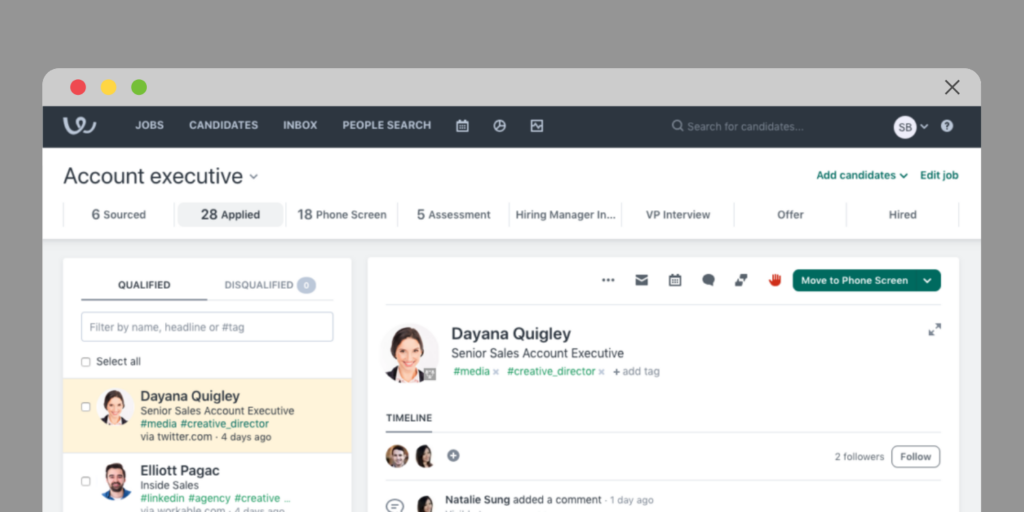The image size is (1024, 512).
Task: Open the three-dot more actions menu
Action: coord(608,281)
